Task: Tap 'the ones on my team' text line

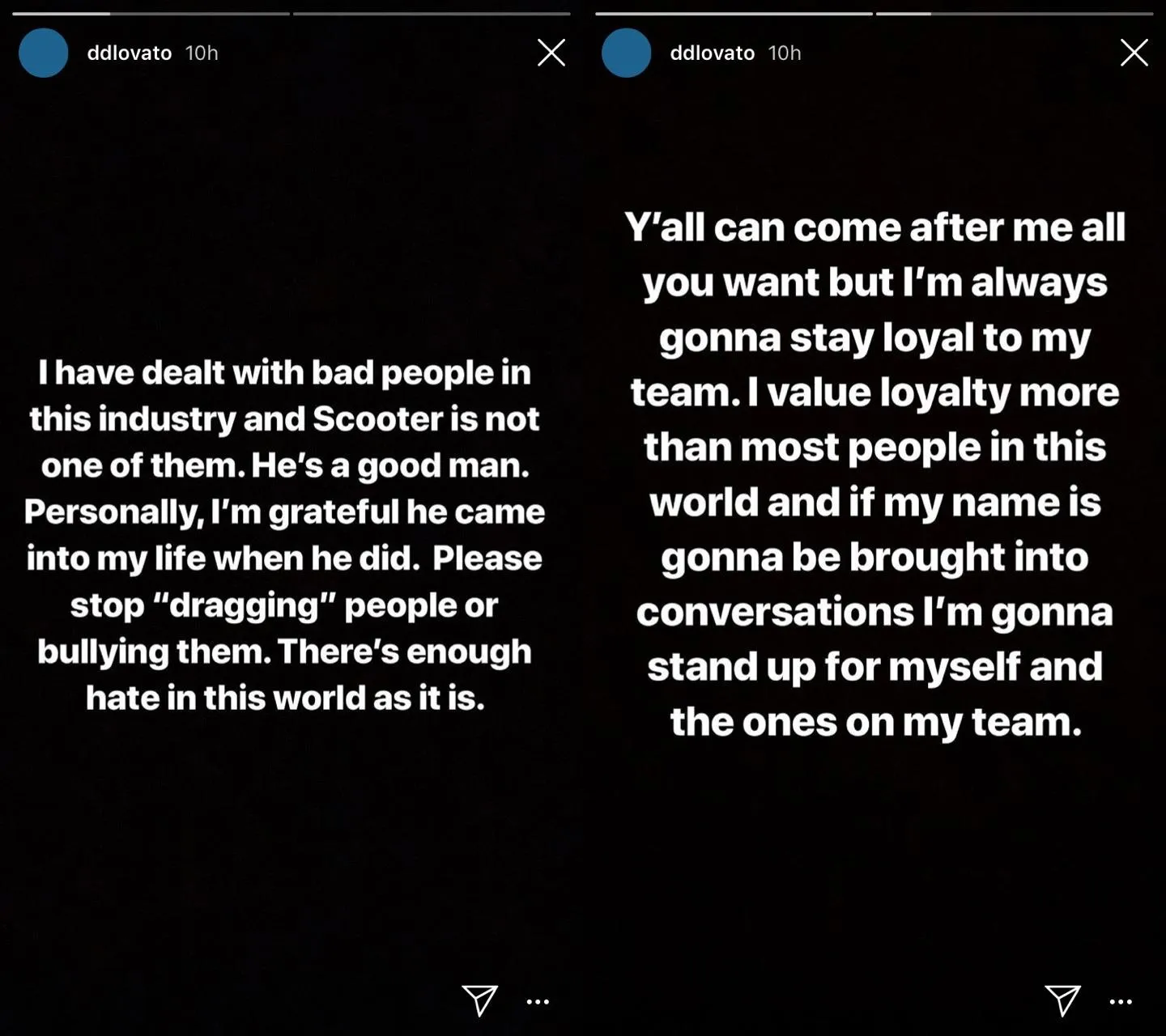Action: (x=875, y=722)
